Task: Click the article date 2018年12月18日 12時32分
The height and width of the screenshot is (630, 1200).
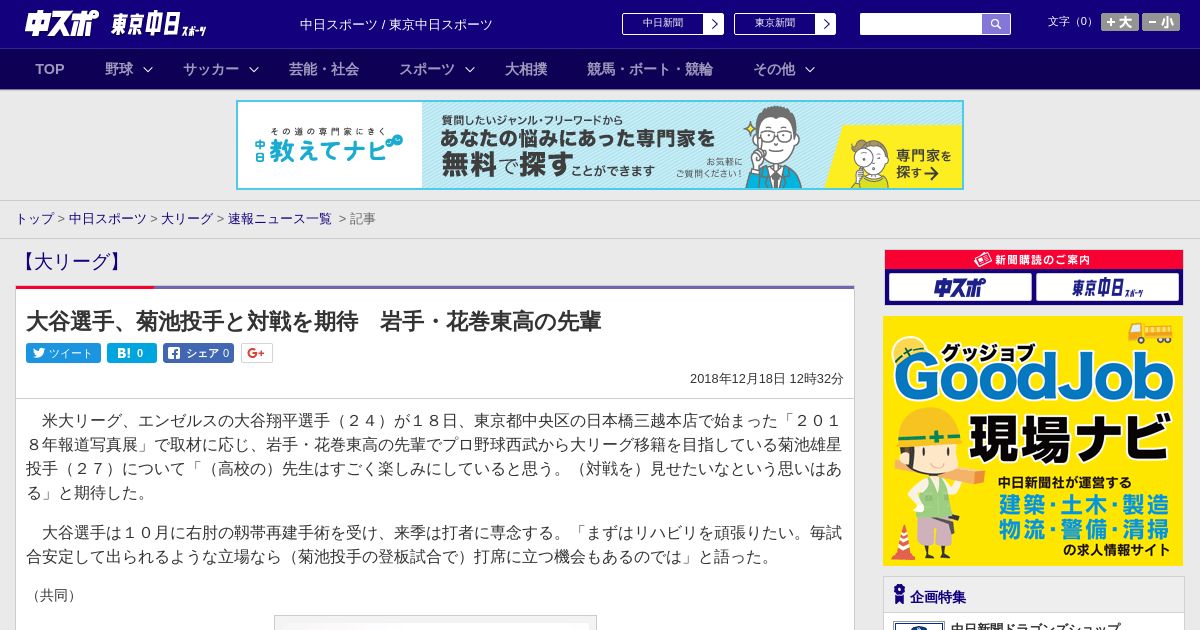Action: 767,379
